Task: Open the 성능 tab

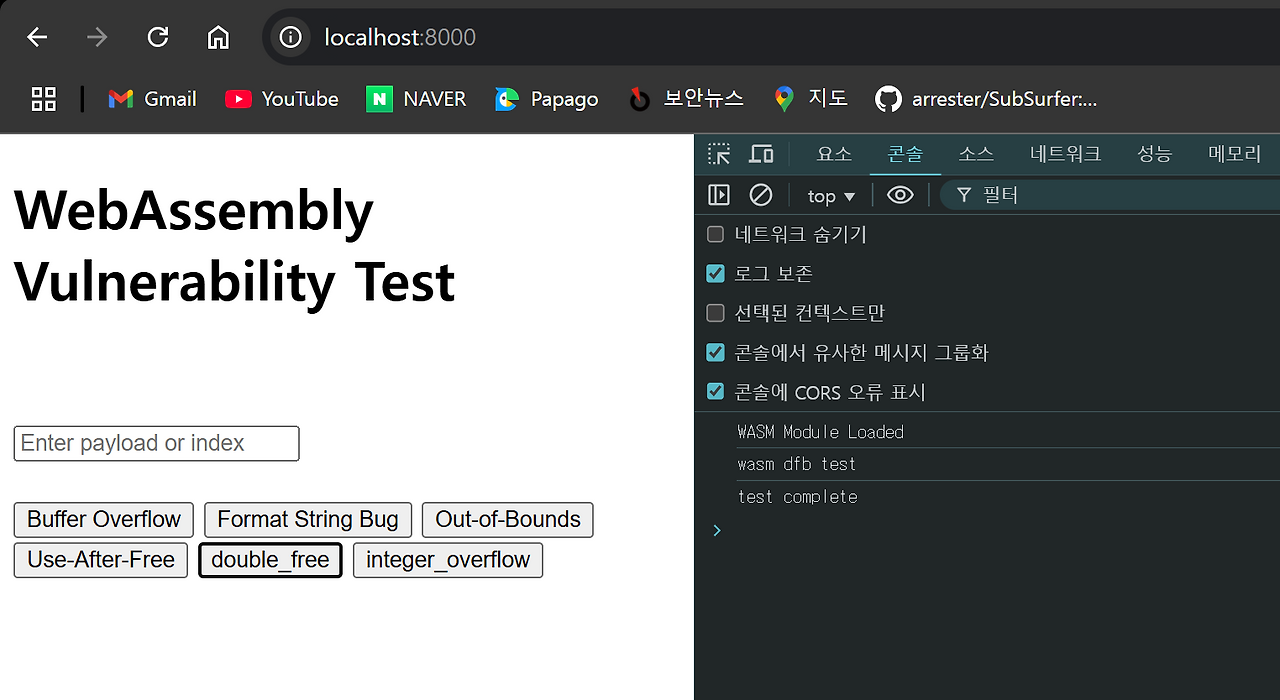Action: [x=1154, y=154]
